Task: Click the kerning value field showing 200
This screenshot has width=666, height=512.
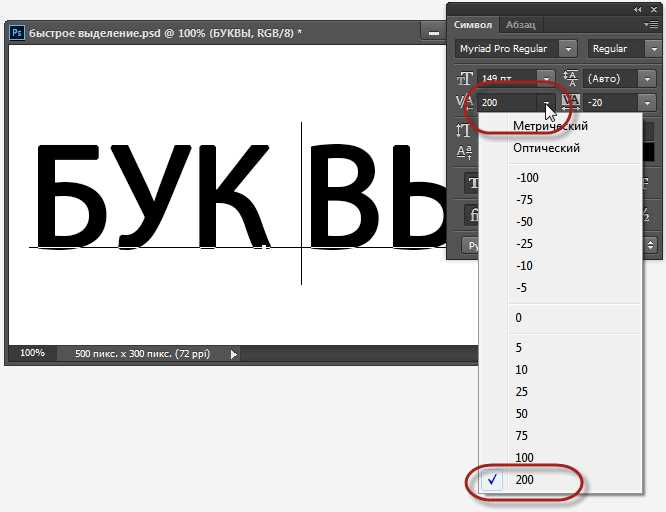Action: 507,102
